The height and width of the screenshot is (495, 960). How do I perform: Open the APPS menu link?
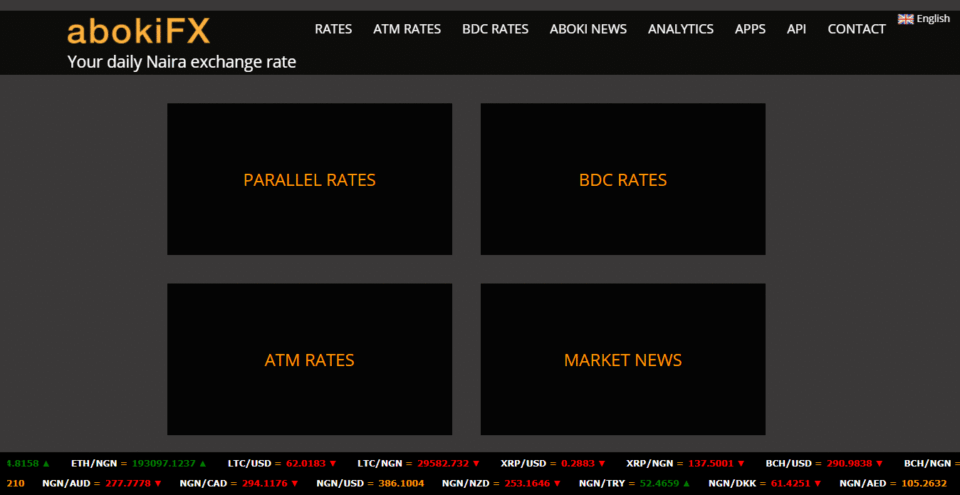[x=750, y=29]
